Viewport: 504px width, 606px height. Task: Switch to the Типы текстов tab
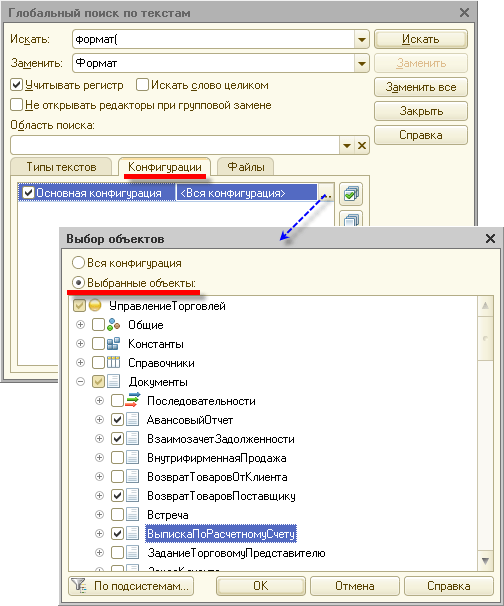coord(61,167)
